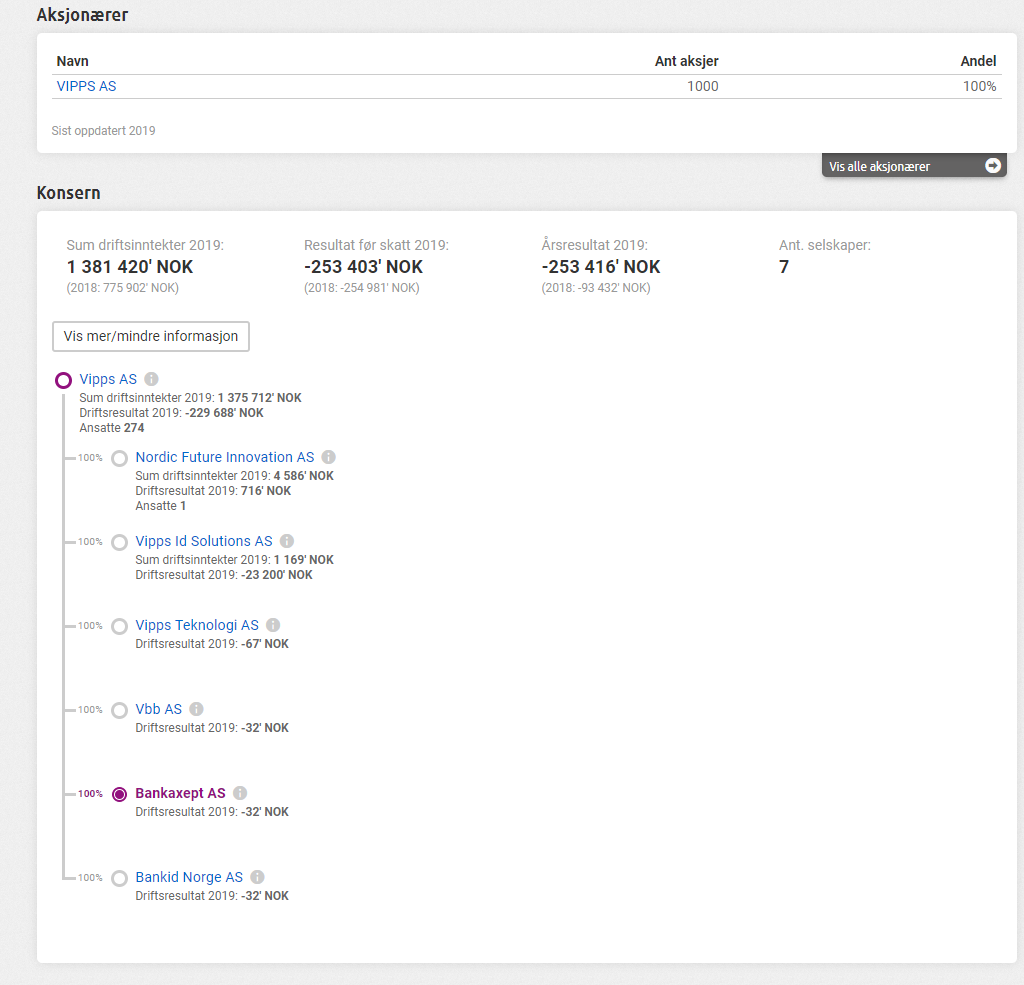Click the -253 416' NOK annual result
Image resolution: width=1024 pixels, height=985 pixels.
[601, 266]
